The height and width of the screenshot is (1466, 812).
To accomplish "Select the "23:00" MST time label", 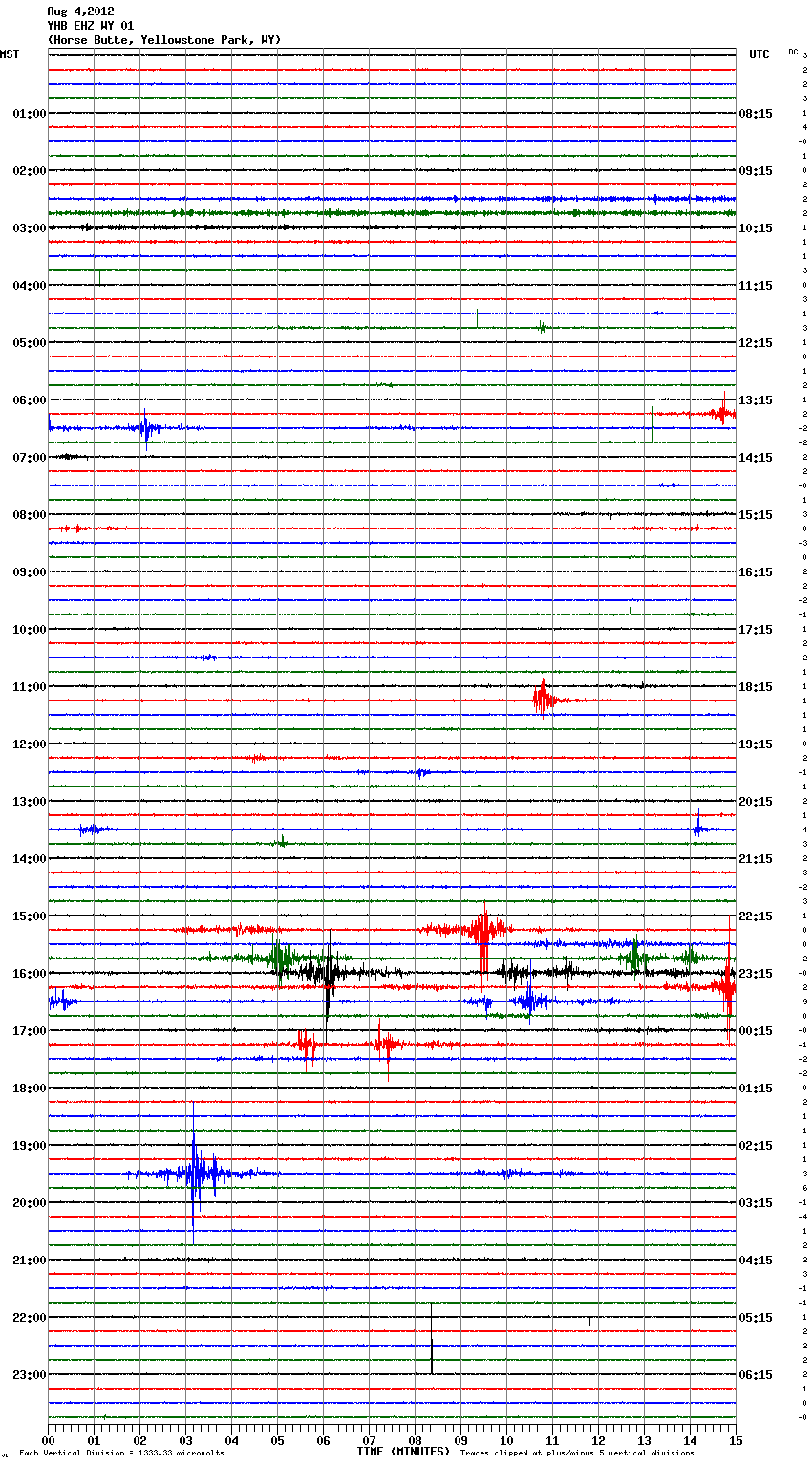I will (x=30, y=1375).
